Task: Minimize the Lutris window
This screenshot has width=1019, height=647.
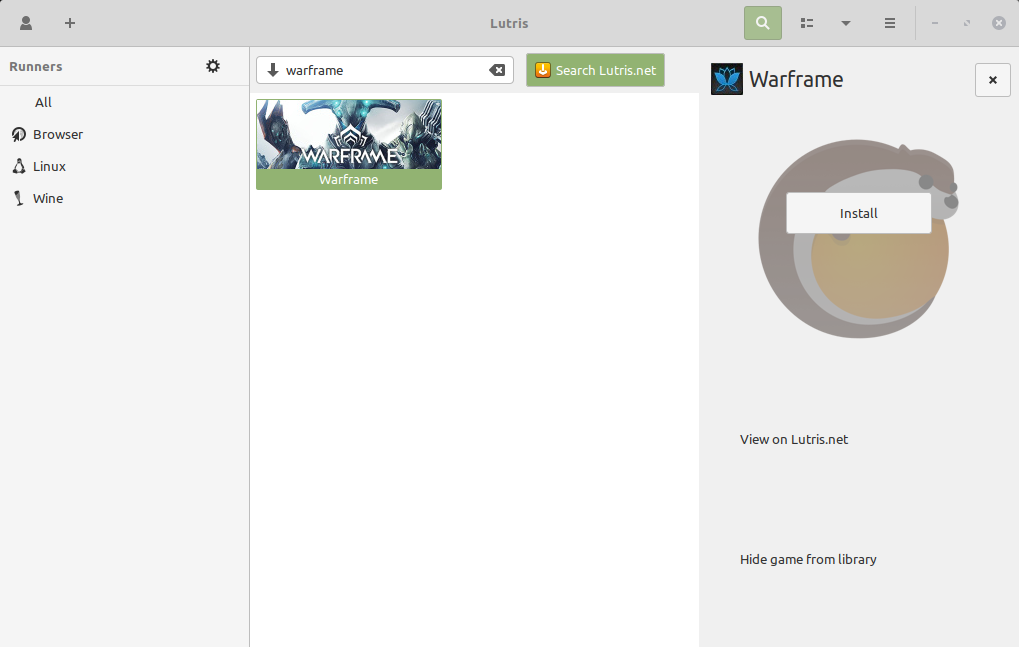Action: coord(935,23)
